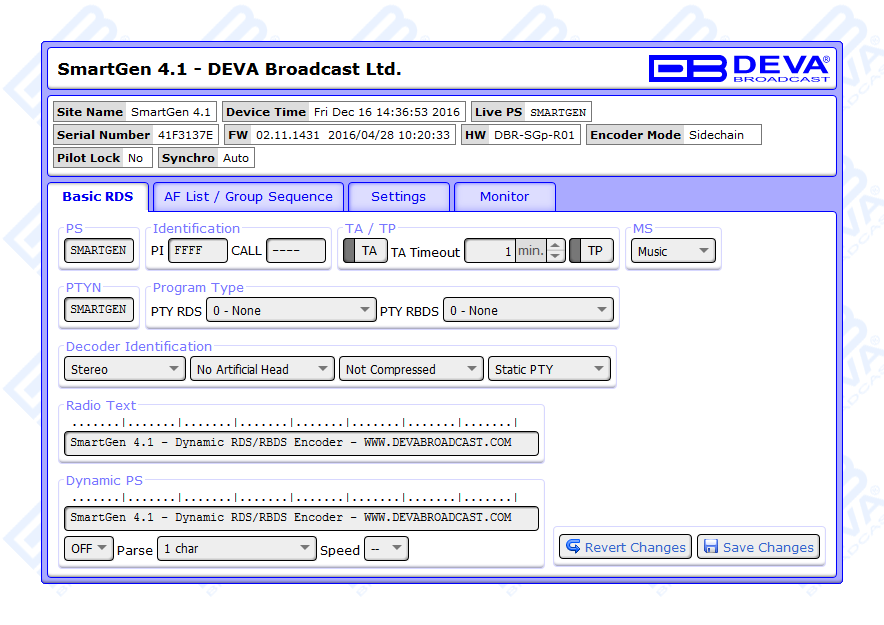The height and width of the screenshot is (625, 884).
Task: Switch to the AF List / Group Sequence tab
Action: pyautogui.click(x=248, y=197)
